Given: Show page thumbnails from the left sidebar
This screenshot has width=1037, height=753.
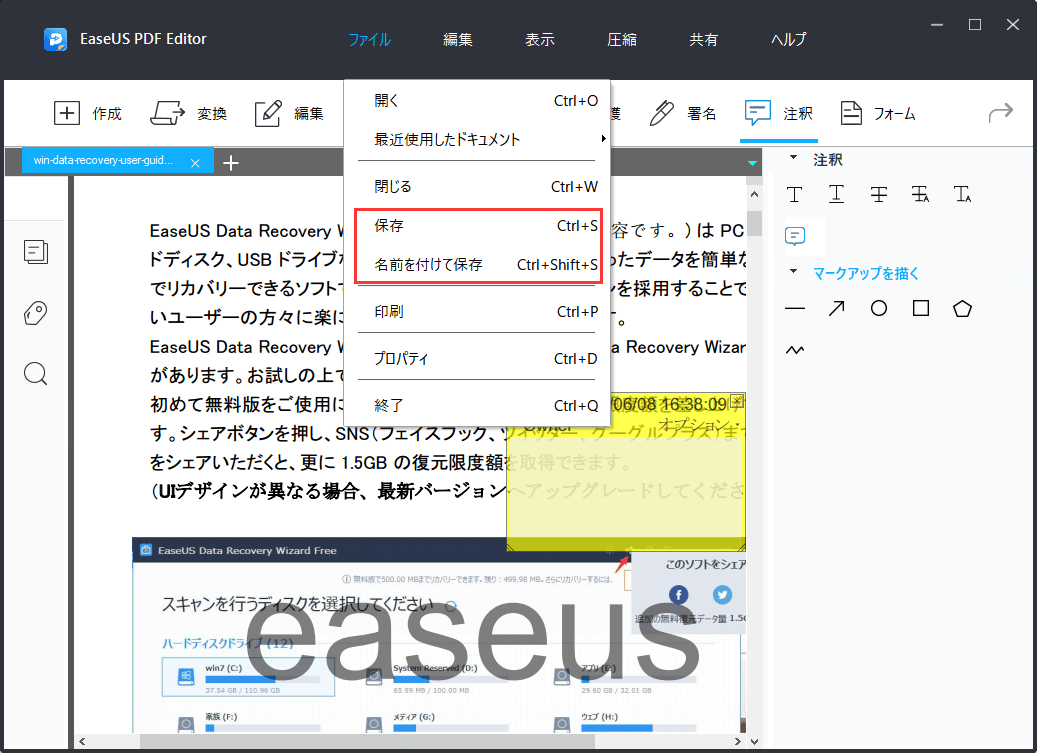Looking at the screenshot, I should [x=36, y=252].
